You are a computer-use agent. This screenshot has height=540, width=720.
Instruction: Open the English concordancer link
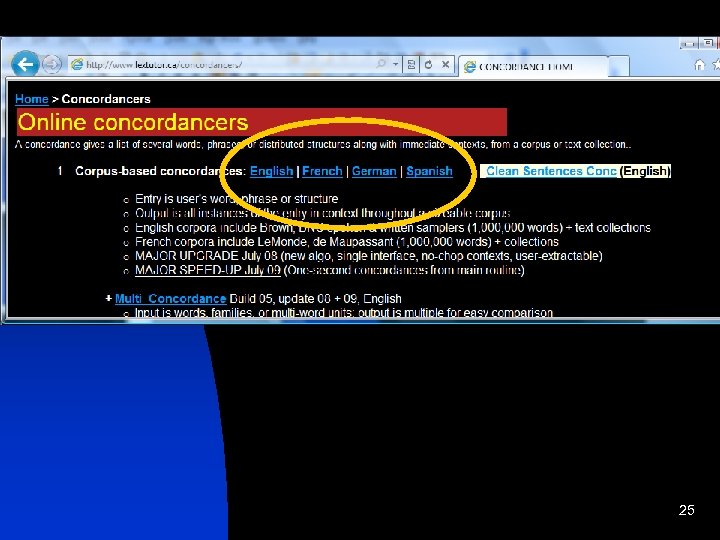point(271,171)
